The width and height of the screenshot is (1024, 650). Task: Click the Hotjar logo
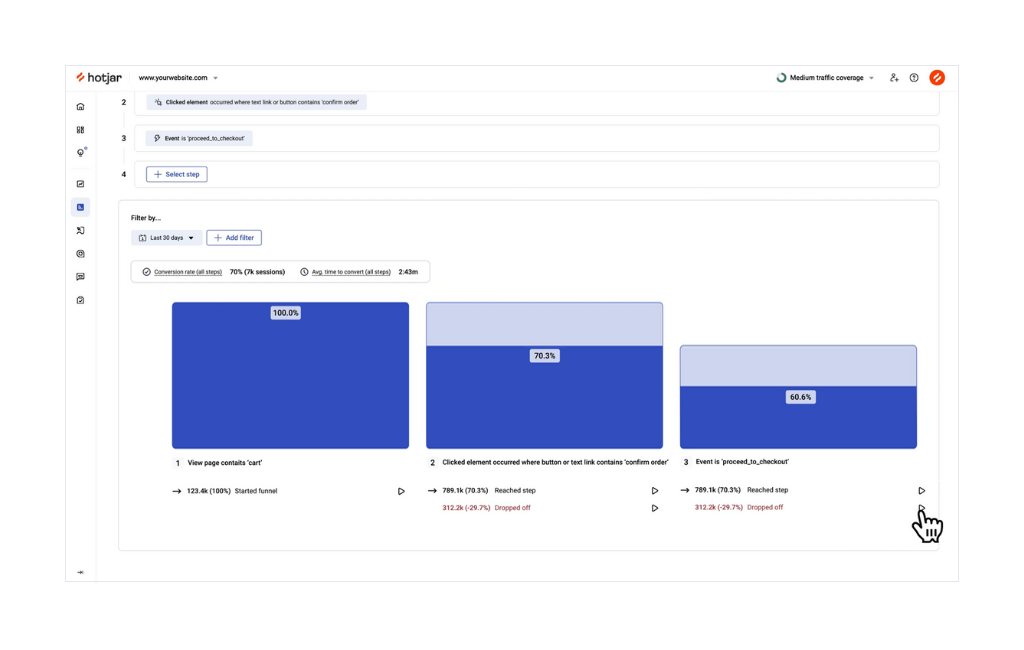99,78
